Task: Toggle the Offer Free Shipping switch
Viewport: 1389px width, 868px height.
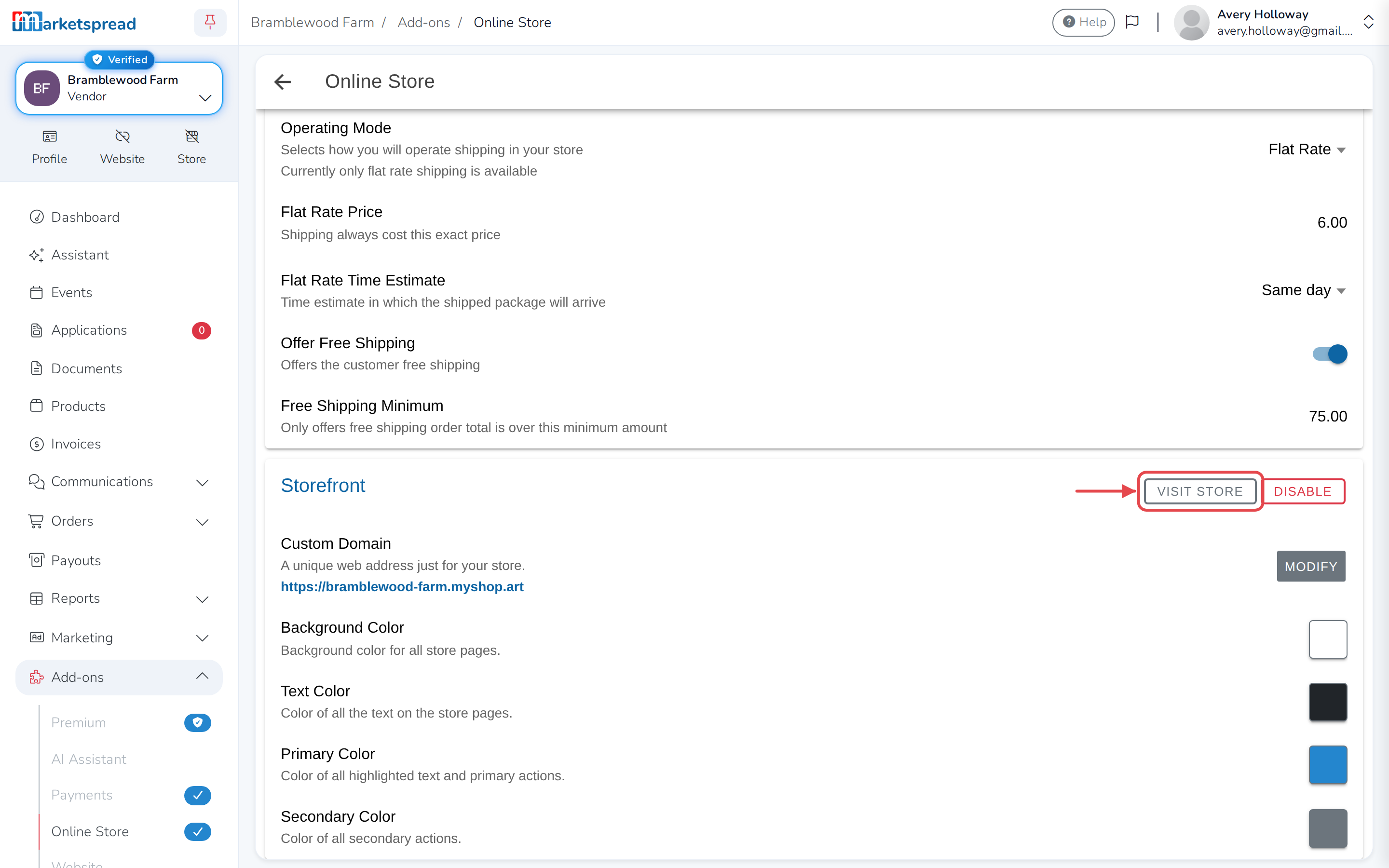Action: (1329, 353)
